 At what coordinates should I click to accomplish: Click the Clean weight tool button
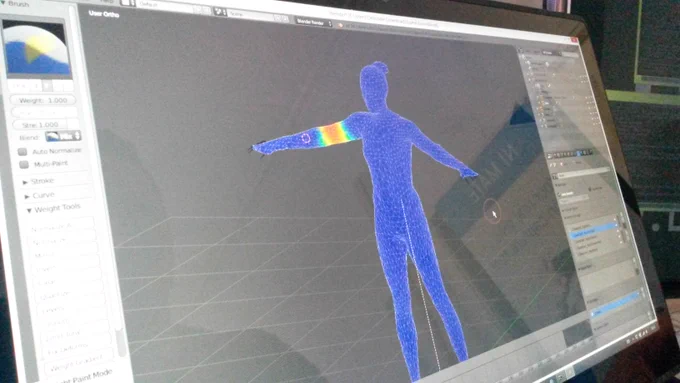pos(69,282)
